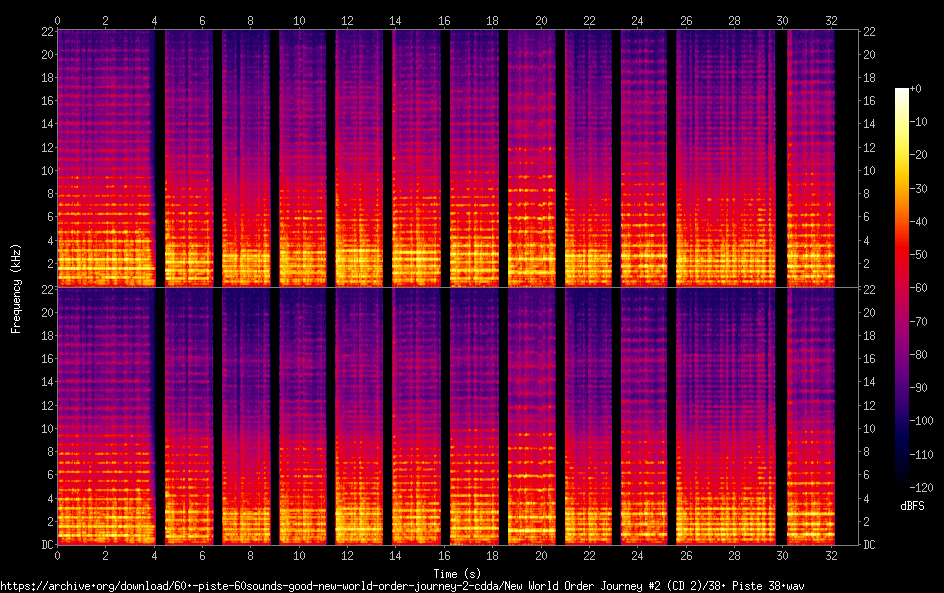
Task: Click the Frequency (kHz) axis title
Action: coord(16,288)
